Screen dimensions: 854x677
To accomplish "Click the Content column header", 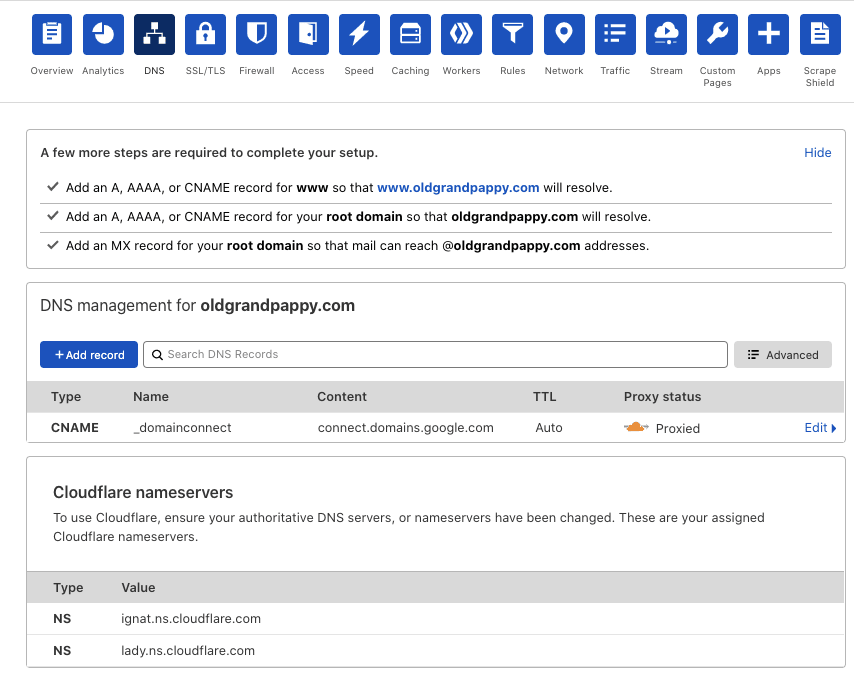I will click(342, 397).
